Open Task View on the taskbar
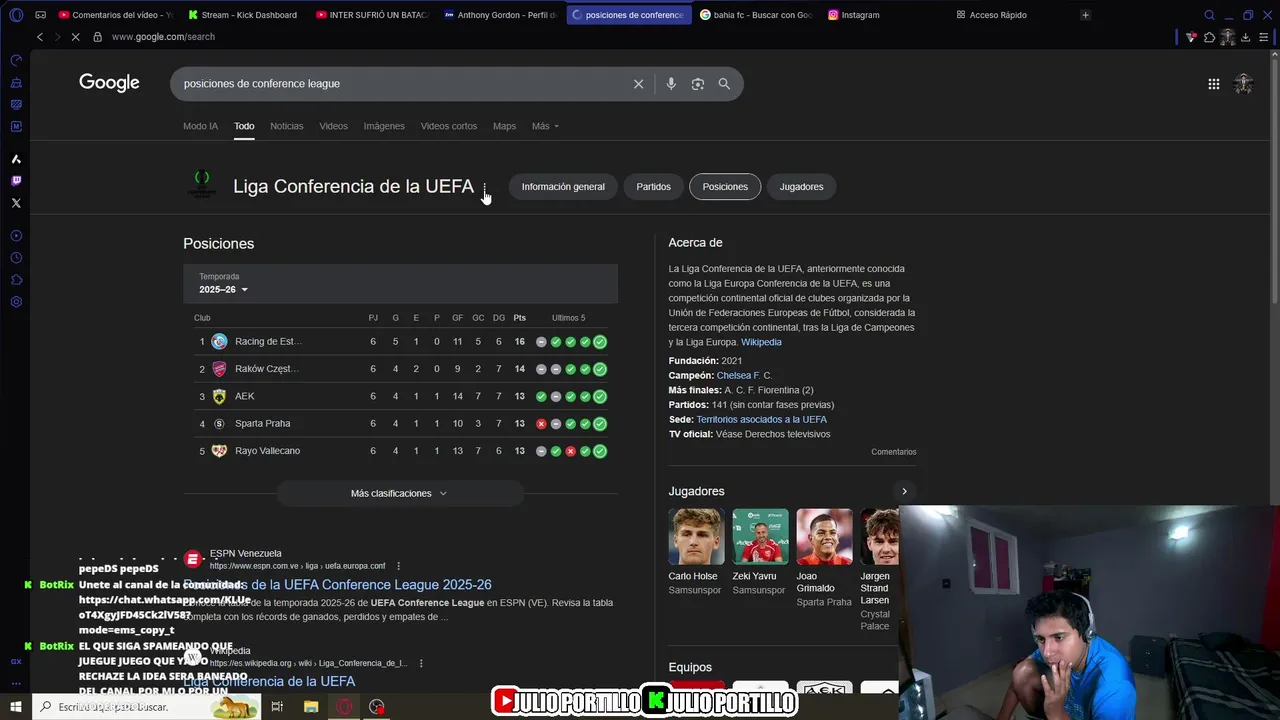 (277, 707)
